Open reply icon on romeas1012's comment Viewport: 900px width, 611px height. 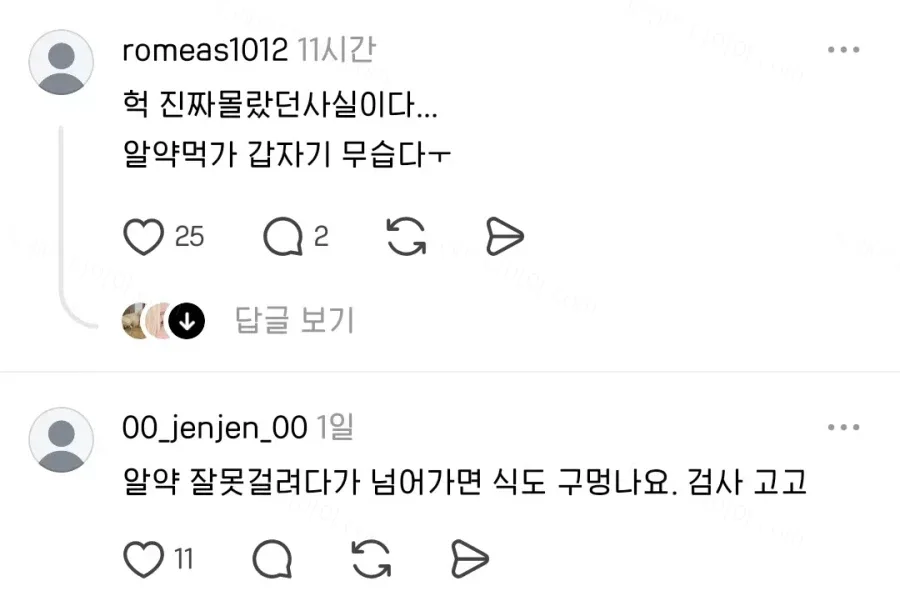coord(283,237)
